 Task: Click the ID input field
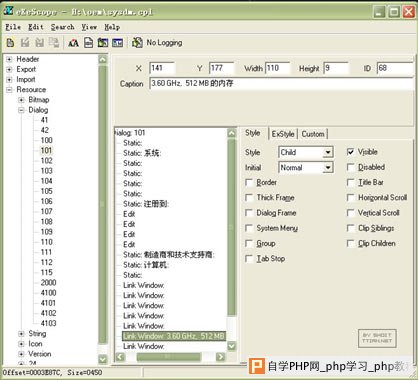coord(395,68)
